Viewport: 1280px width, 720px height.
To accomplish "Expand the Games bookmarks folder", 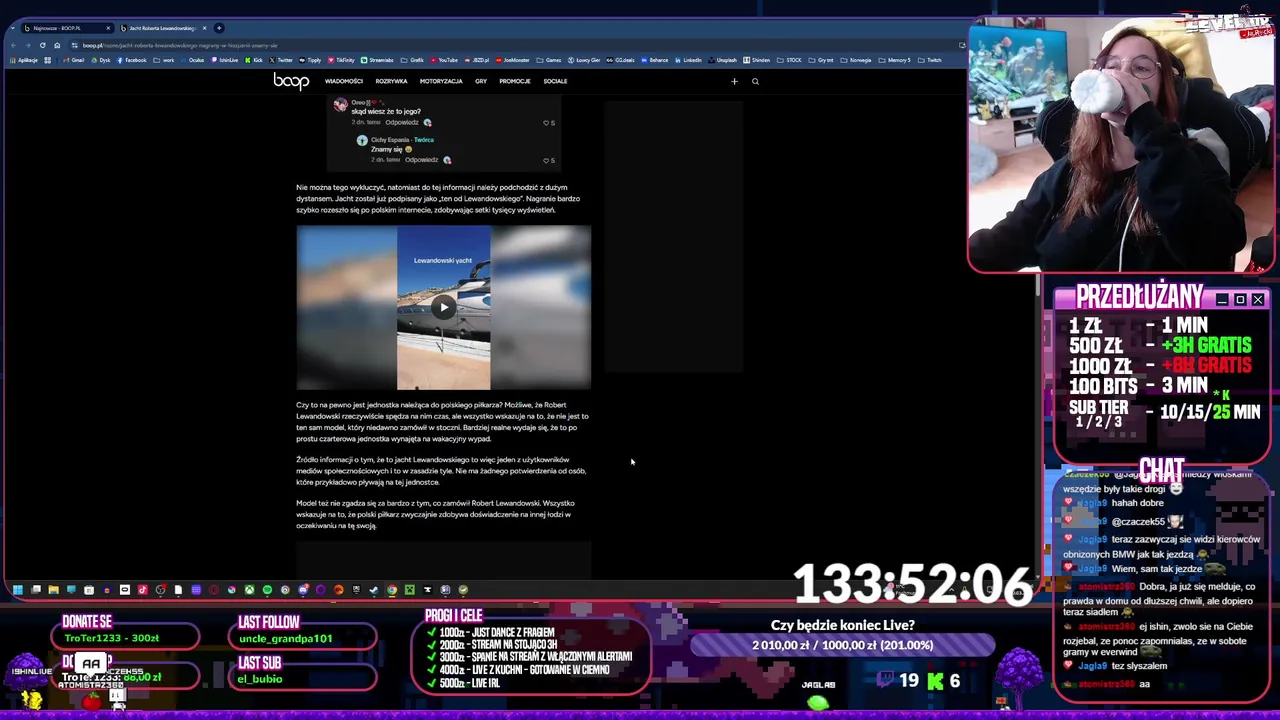I will point(548,60).
